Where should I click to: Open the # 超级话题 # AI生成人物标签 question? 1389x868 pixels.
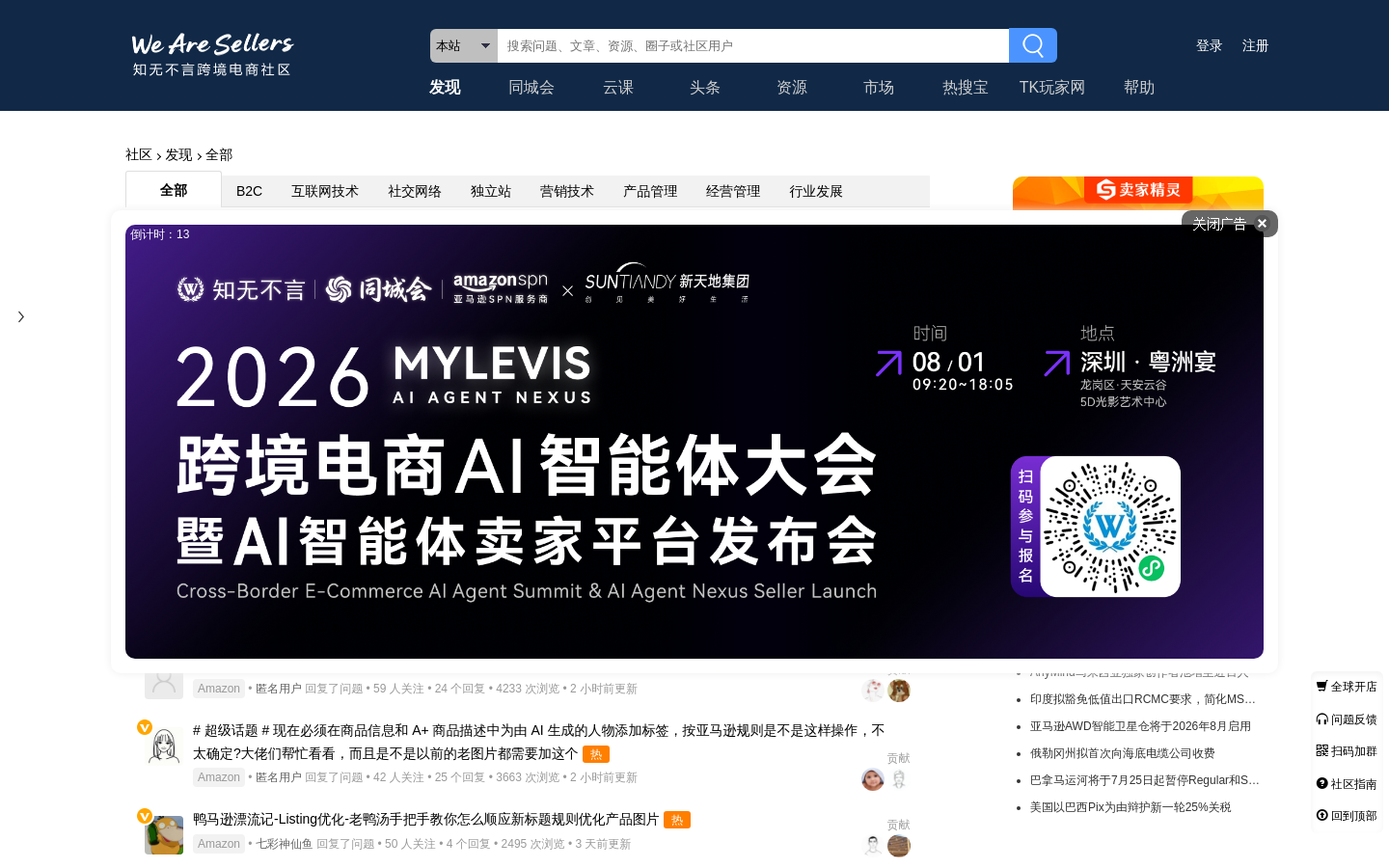click(x=538, y=742)
